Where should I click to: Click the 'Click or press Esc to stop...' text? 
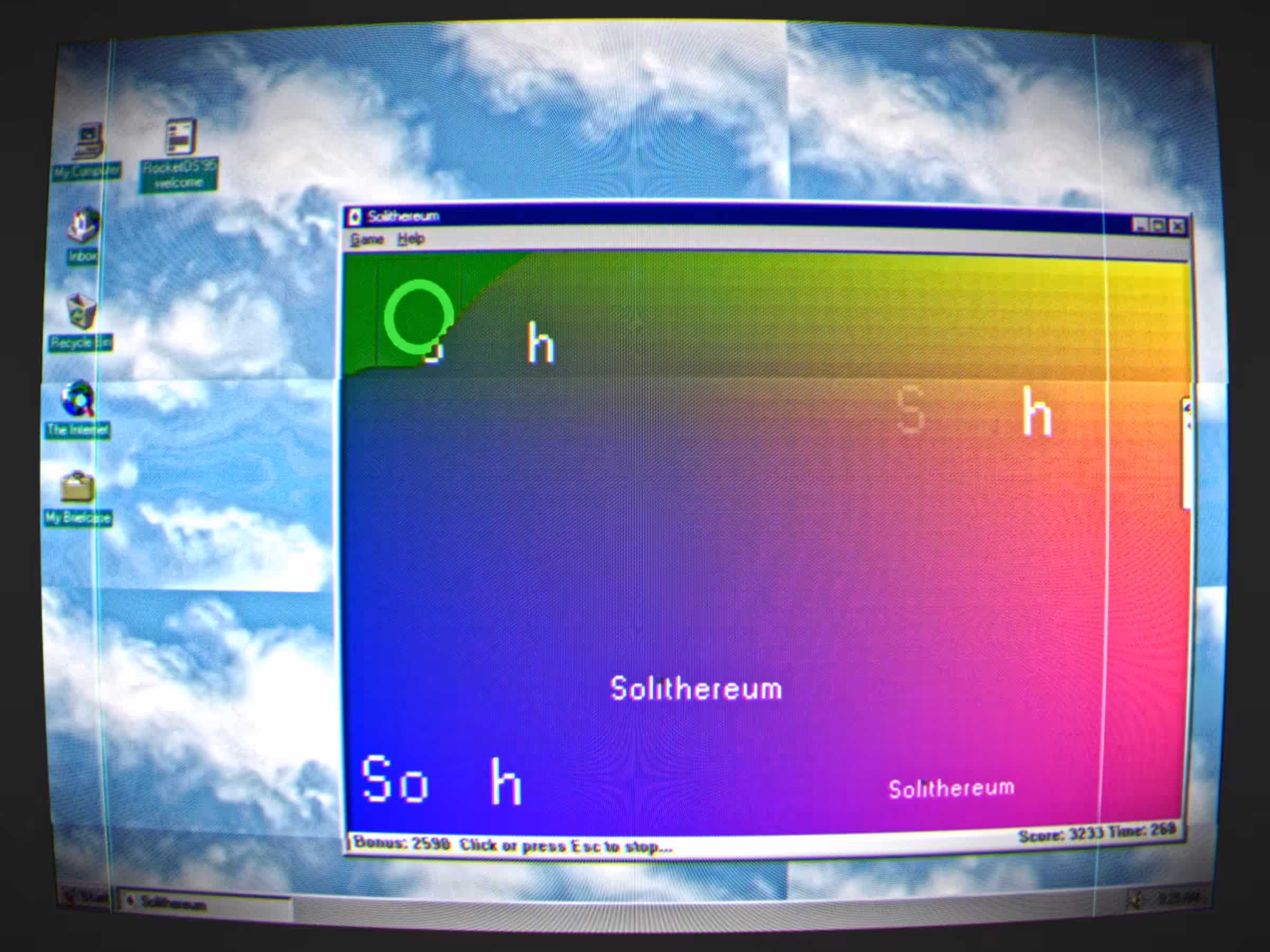566,846
